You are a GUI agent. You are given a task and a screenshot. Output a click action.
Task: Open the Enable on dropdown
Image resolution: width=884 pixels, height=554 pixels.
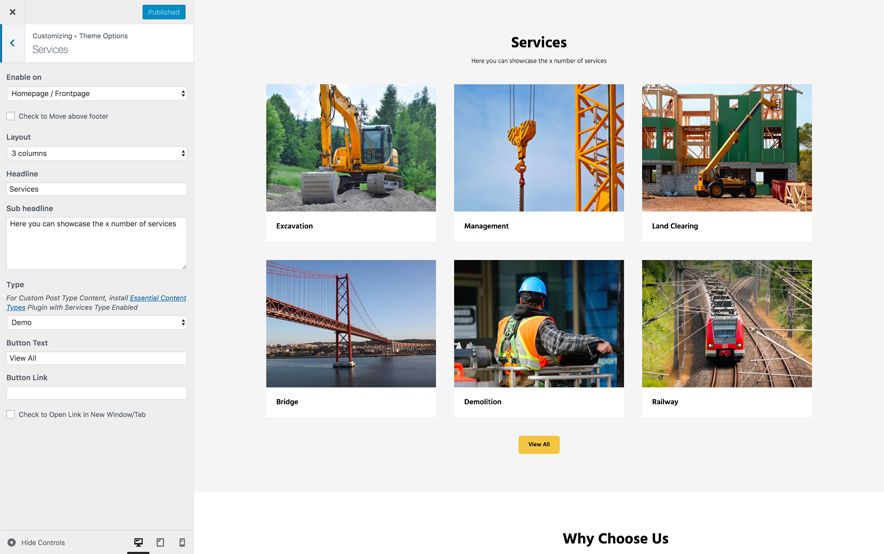96,94
